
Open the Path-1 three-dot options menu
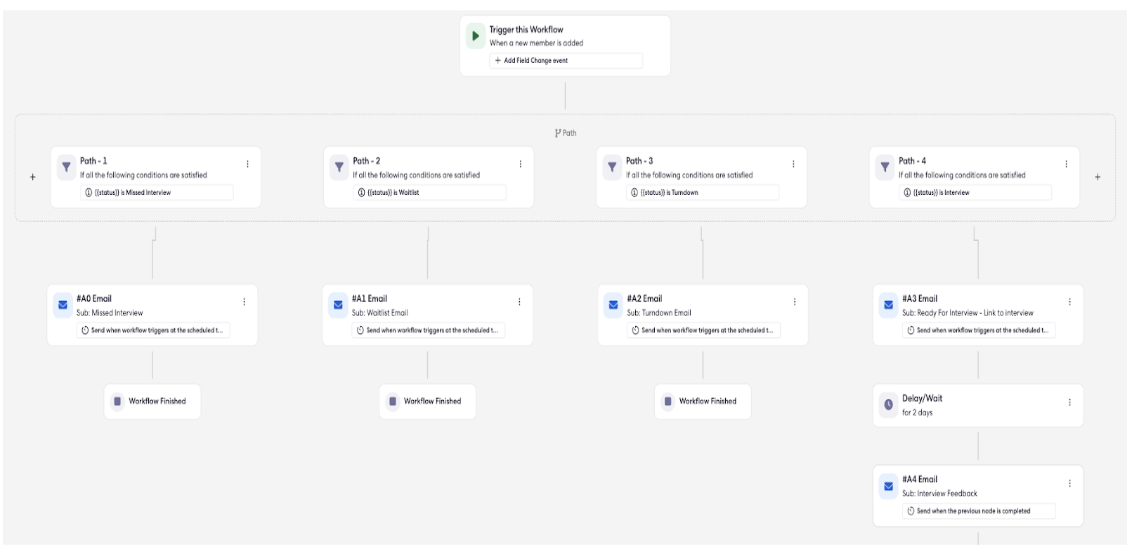(248, 164)
